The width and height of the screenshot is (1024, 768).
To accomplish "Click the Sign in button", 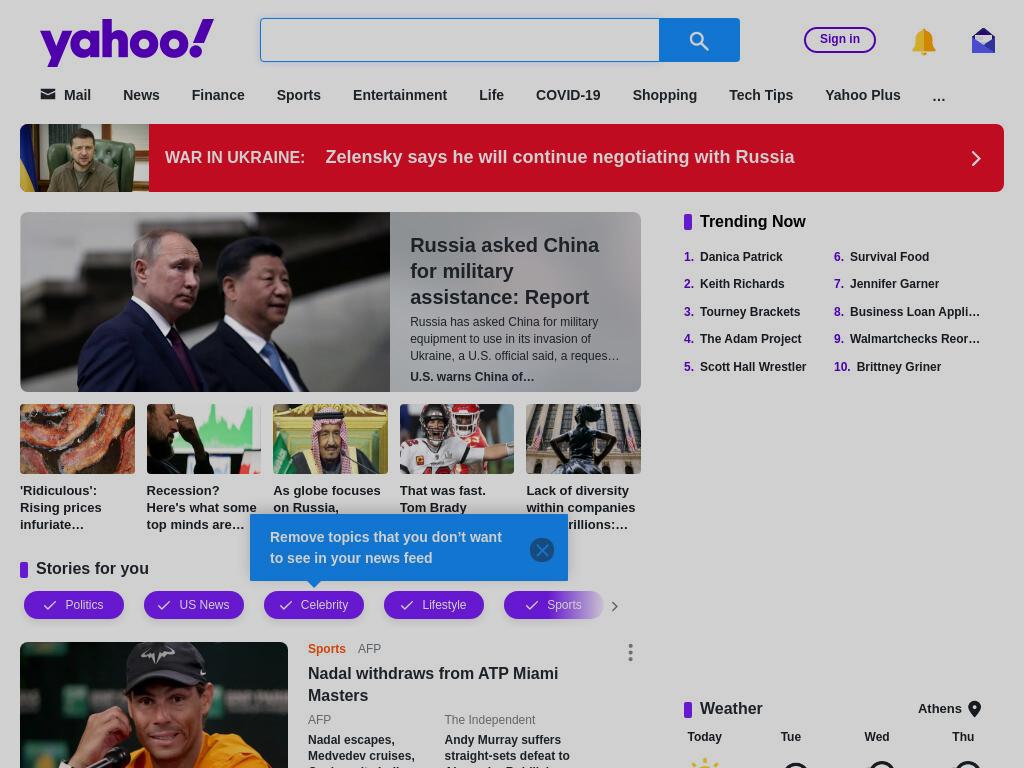I will [839, 39].
